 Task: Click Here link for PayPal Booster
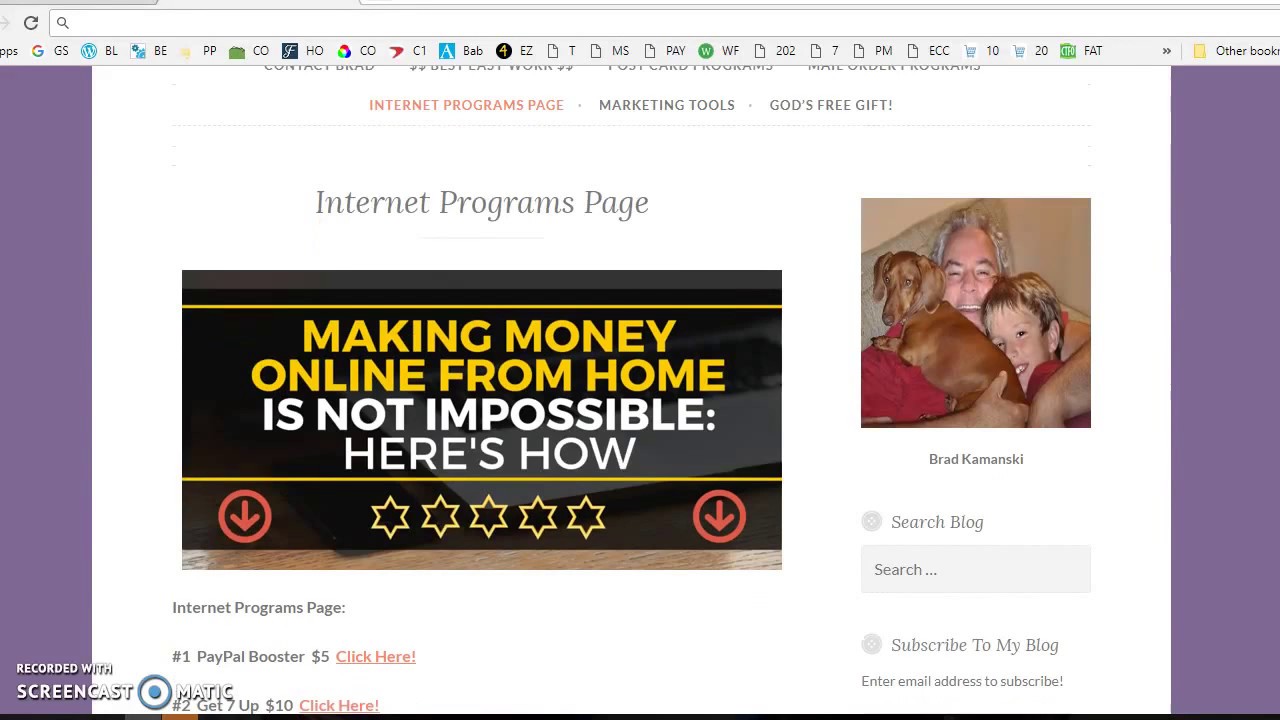376,656
